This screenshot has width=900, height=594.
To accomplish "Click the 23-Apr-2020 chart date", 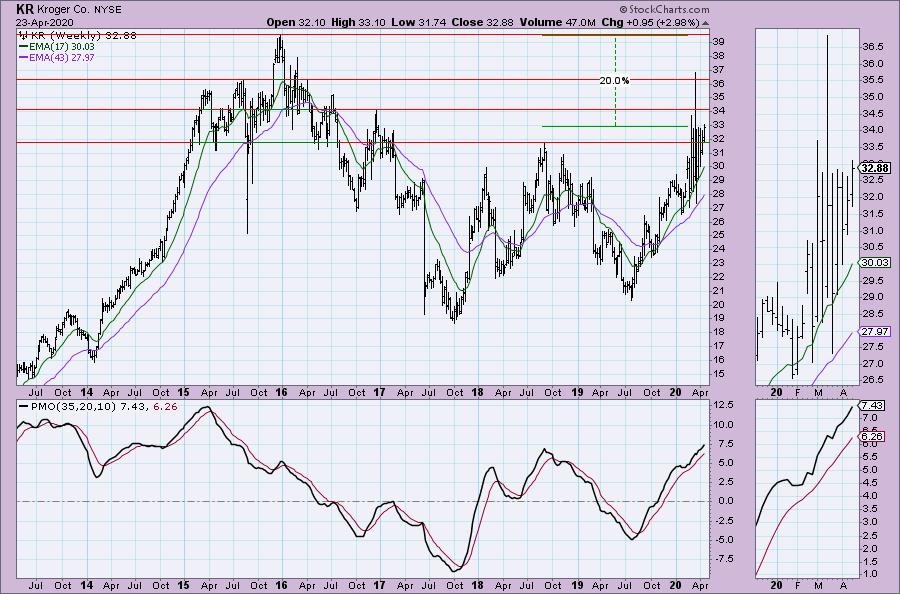I will click(43, 22).
